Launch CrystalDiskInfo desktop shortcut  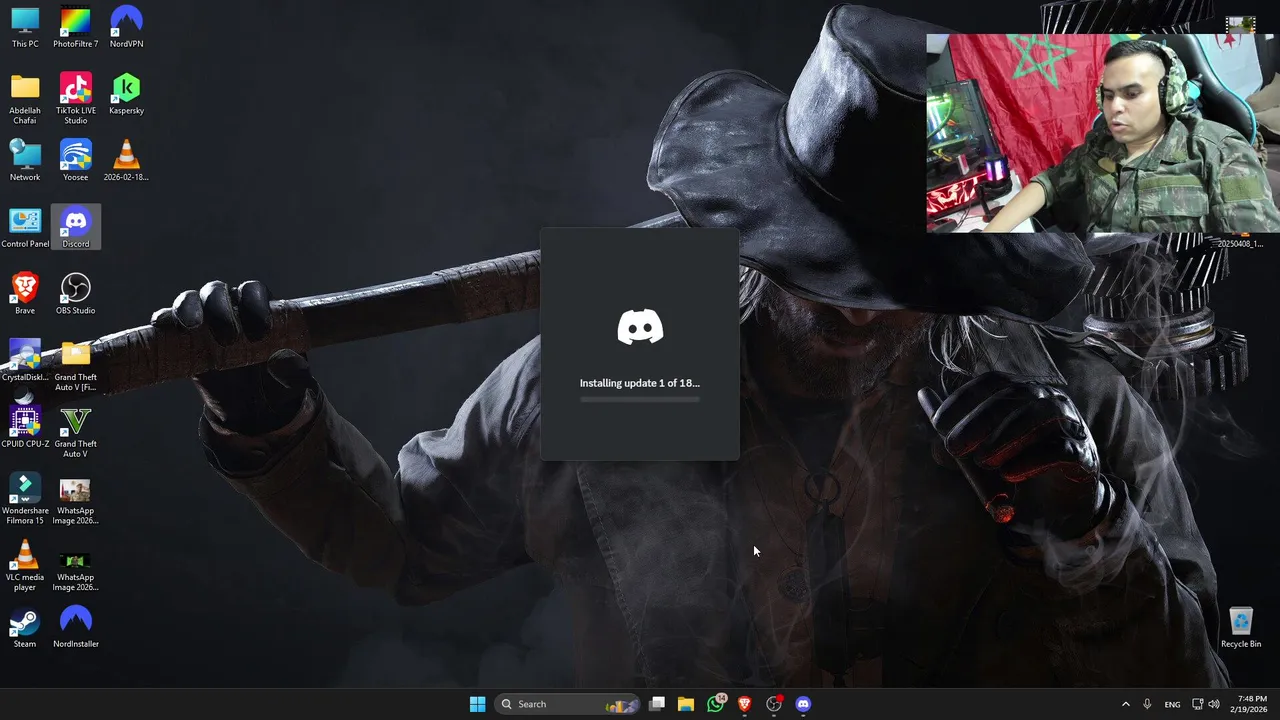point(25,361)
